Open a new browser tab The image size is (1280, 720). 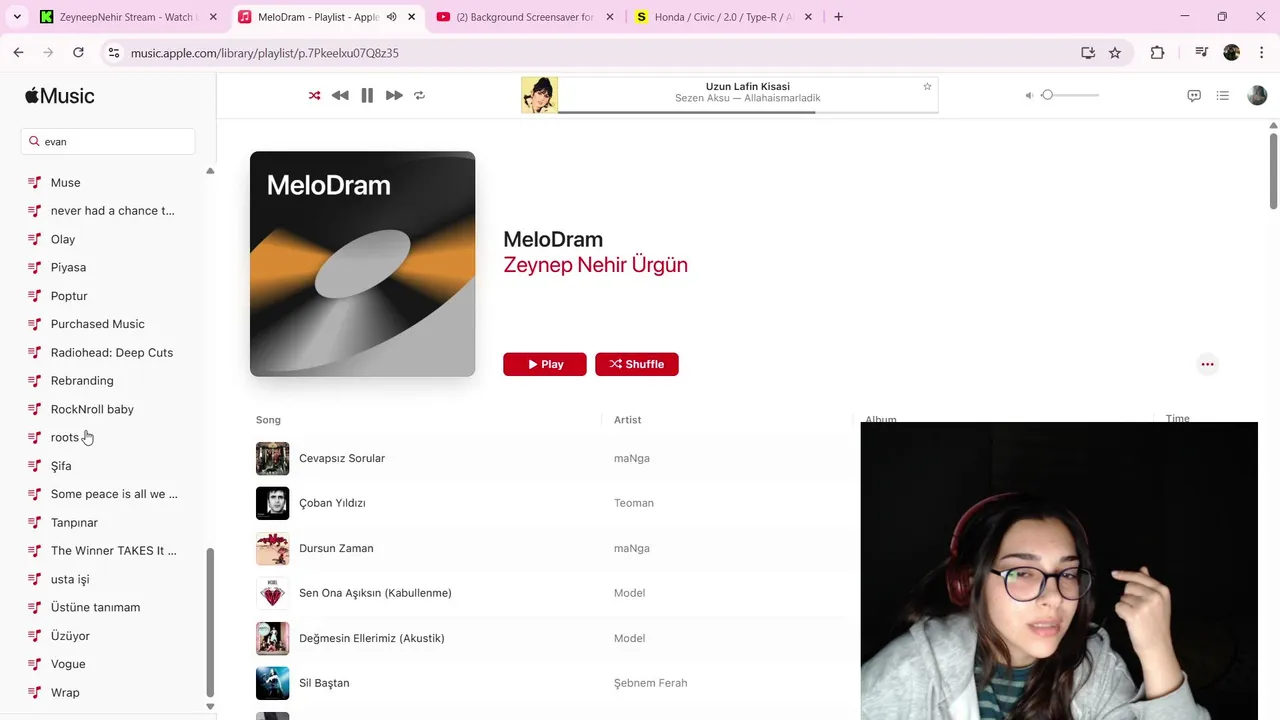(838, 17)
